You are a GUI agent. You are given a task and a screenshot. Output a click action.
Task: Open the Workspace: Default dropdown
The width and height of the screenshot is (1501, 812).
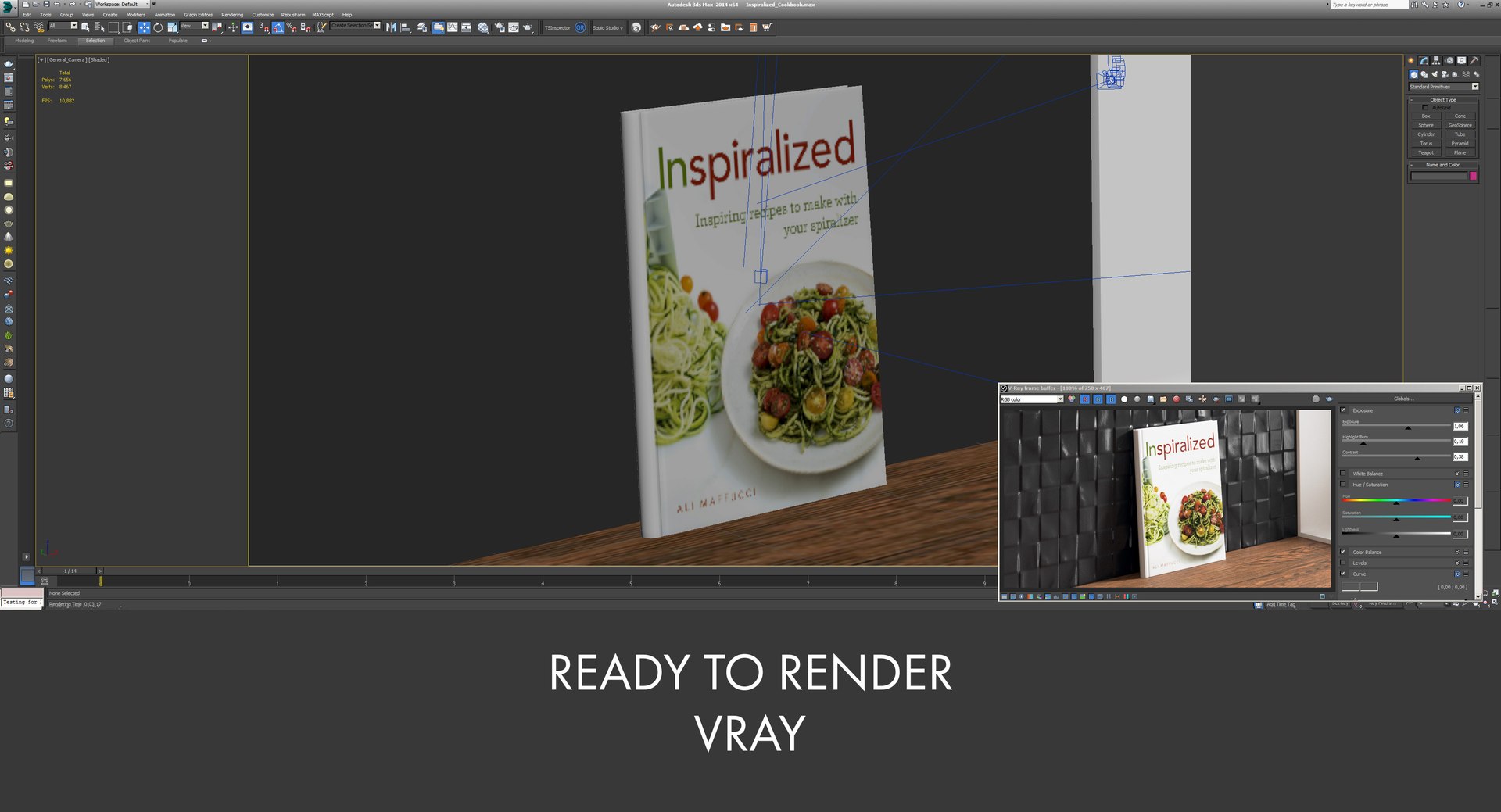click(122, 4)
